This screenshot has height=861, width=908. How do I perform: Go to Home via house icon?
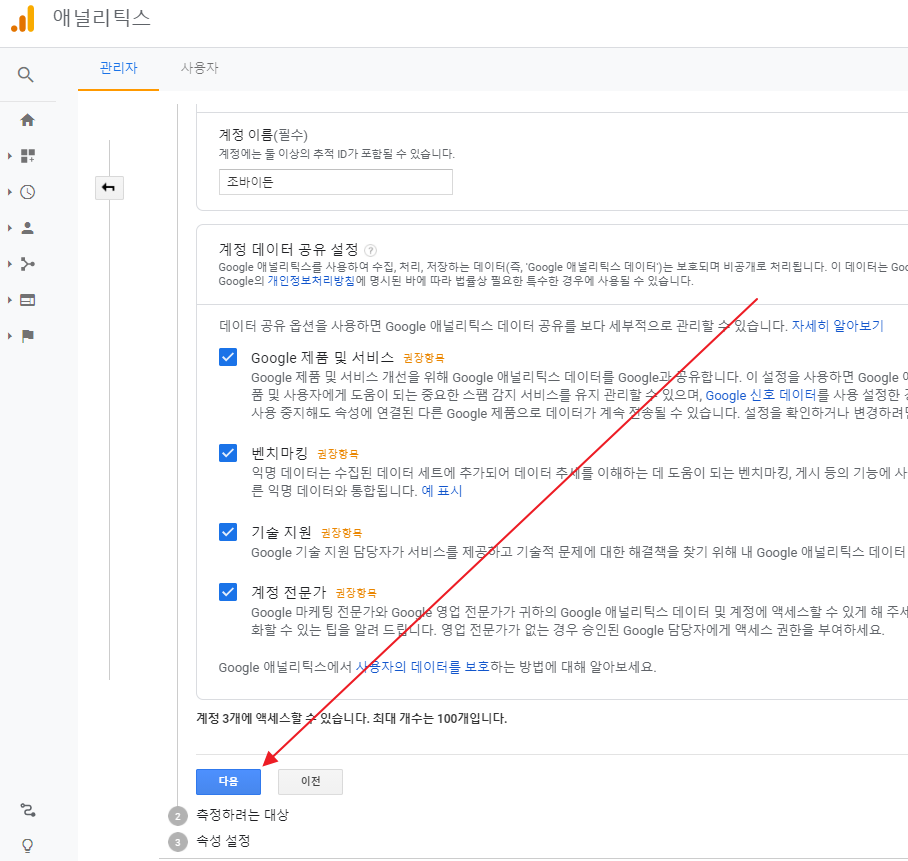pos(27,120)
